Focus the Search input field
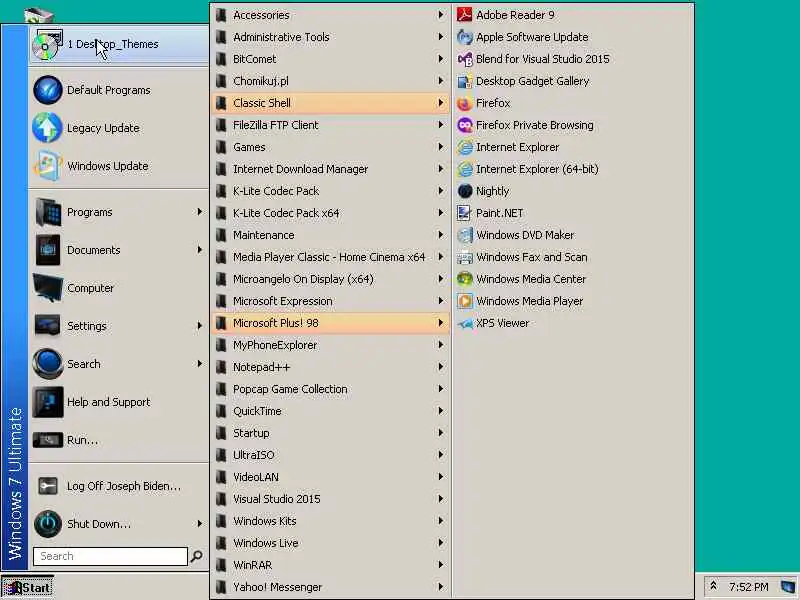This screenshot has height=600, width=800. coord(110,556)
